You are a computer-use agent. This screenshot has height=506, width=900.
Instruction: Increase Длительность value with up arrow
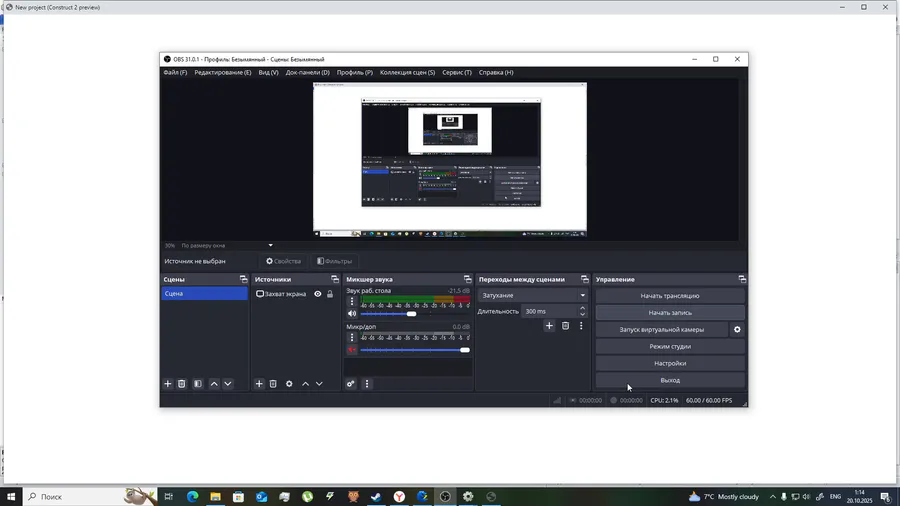583,309
